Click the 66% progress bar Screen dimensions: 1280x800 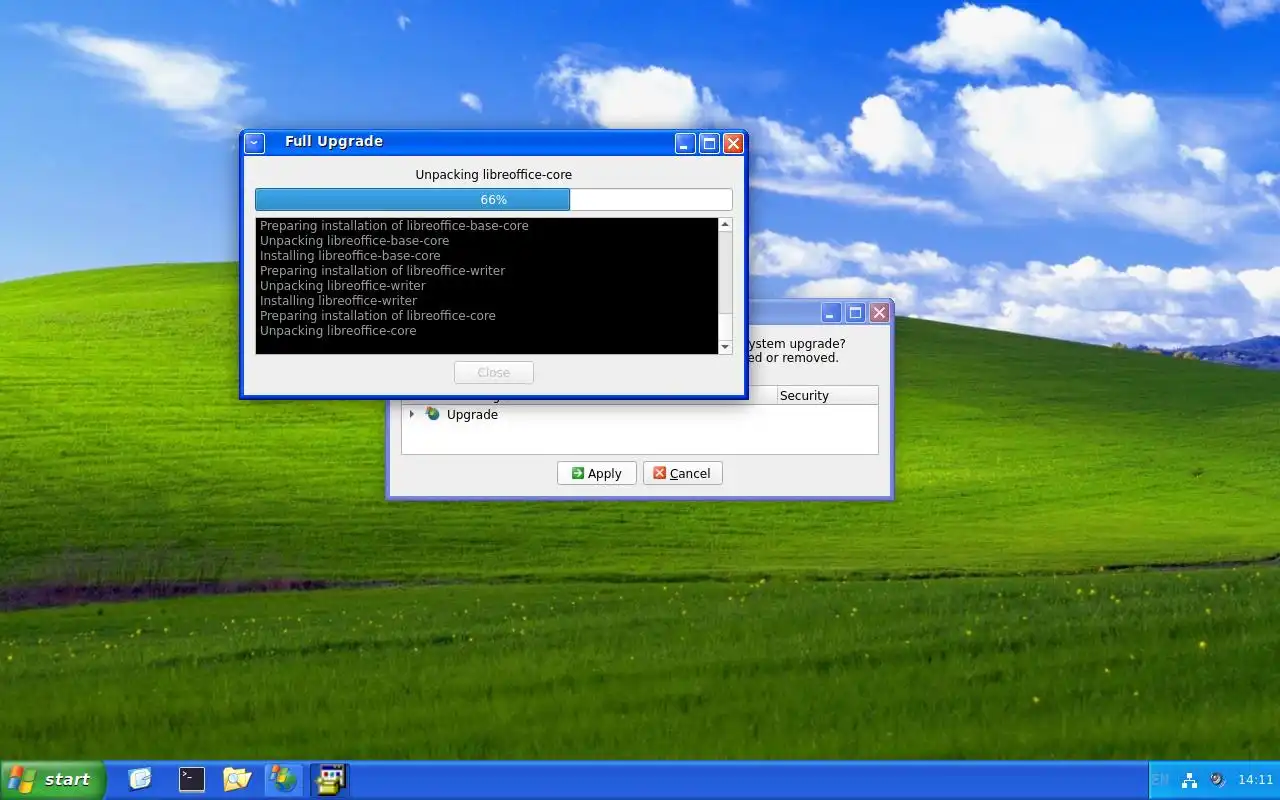[x=494, y=200]
